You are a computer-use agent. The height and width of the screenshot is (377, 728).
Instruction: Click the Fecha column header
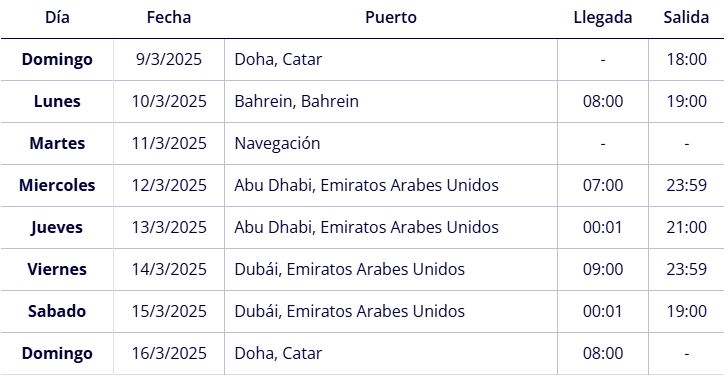coord(169,18)
